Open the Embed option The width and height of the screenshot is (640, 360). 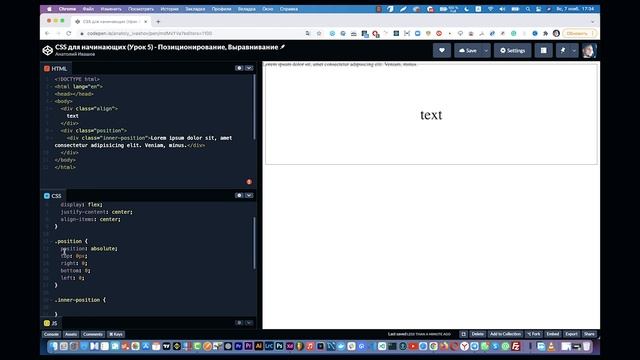pyautogui.click(x=553, y=334)
